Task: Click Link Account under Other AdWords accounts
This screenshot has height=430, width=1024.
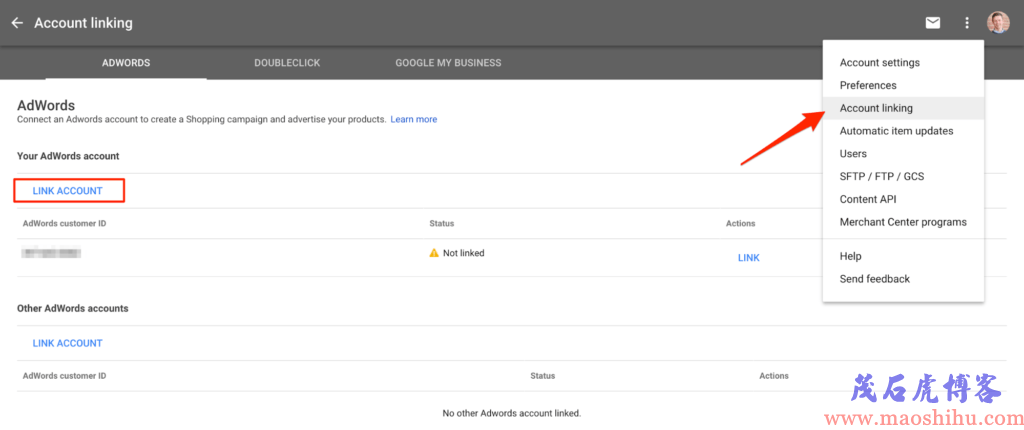Action: point(68,343)
